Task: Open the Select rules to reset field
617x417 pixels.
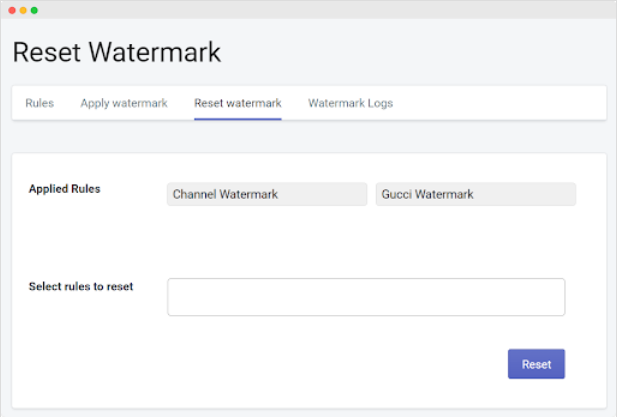Action: pos(366,297)
